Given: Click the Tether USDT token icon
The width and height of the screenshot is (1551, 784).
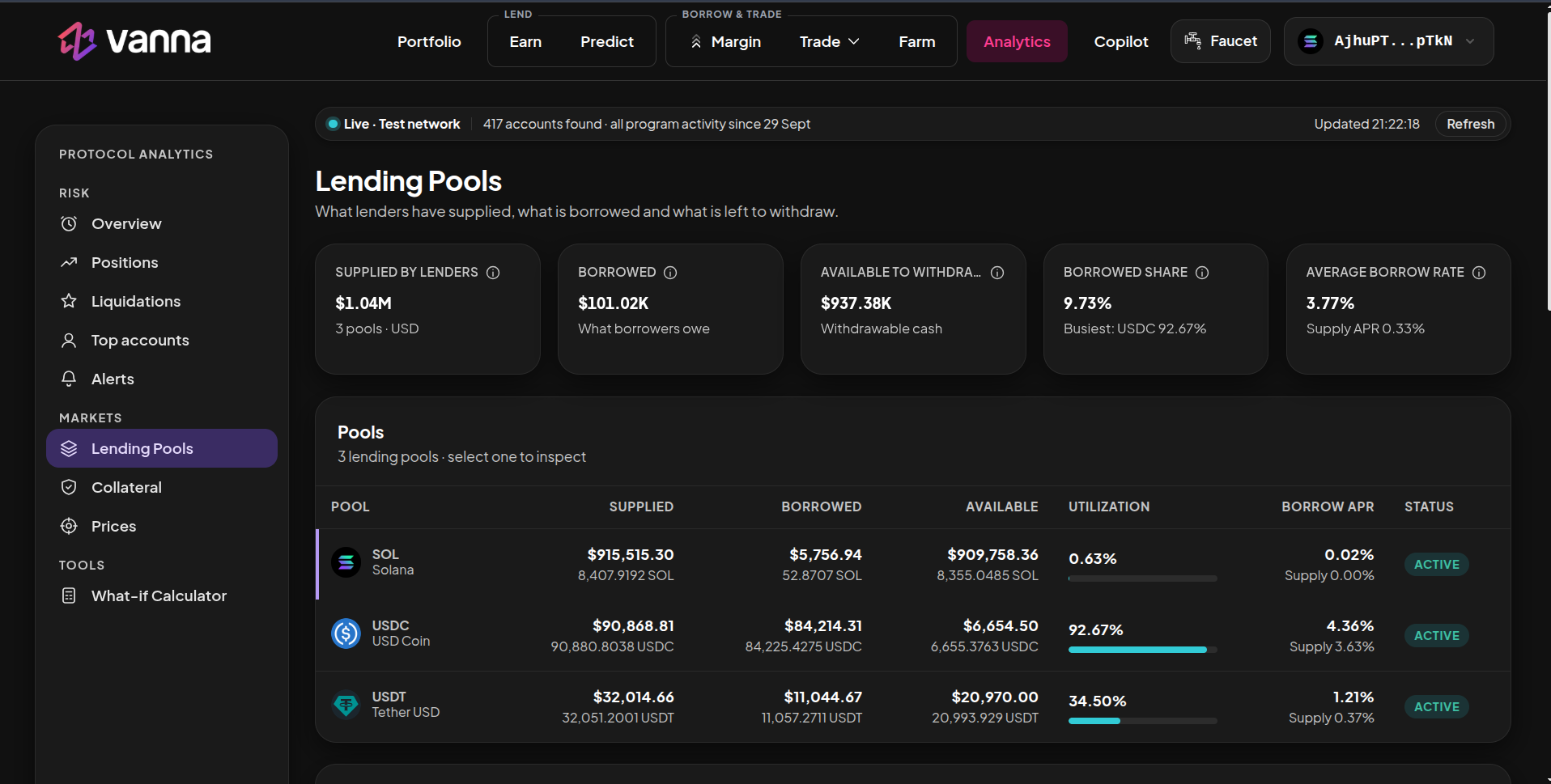Looking at the screenshot, I should click(x=346, y=705).
